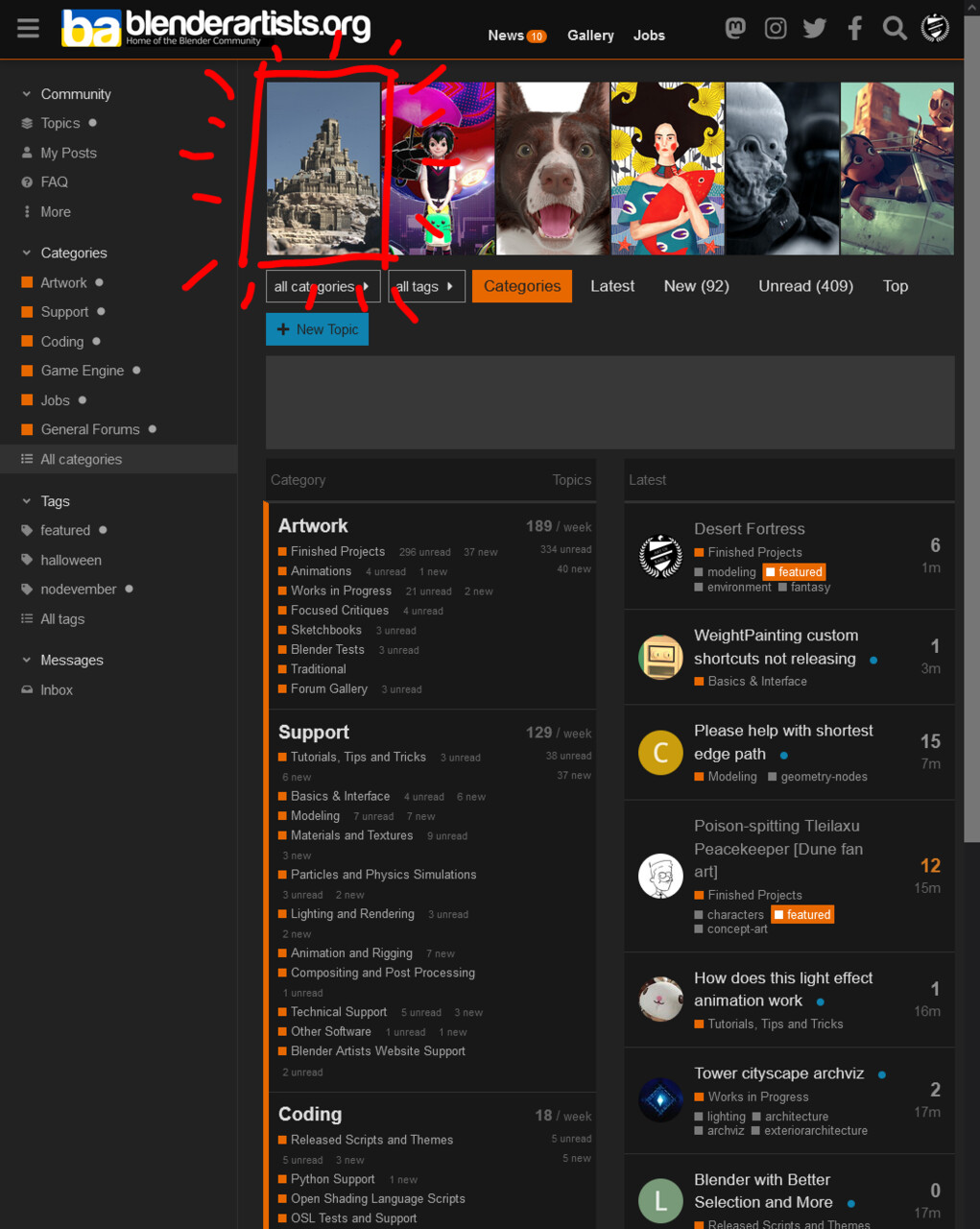Open the Technical Support subcategory link
The width and height of the screenshot is (980, 1229).
pyautogui.click(x=339, y=1012)
